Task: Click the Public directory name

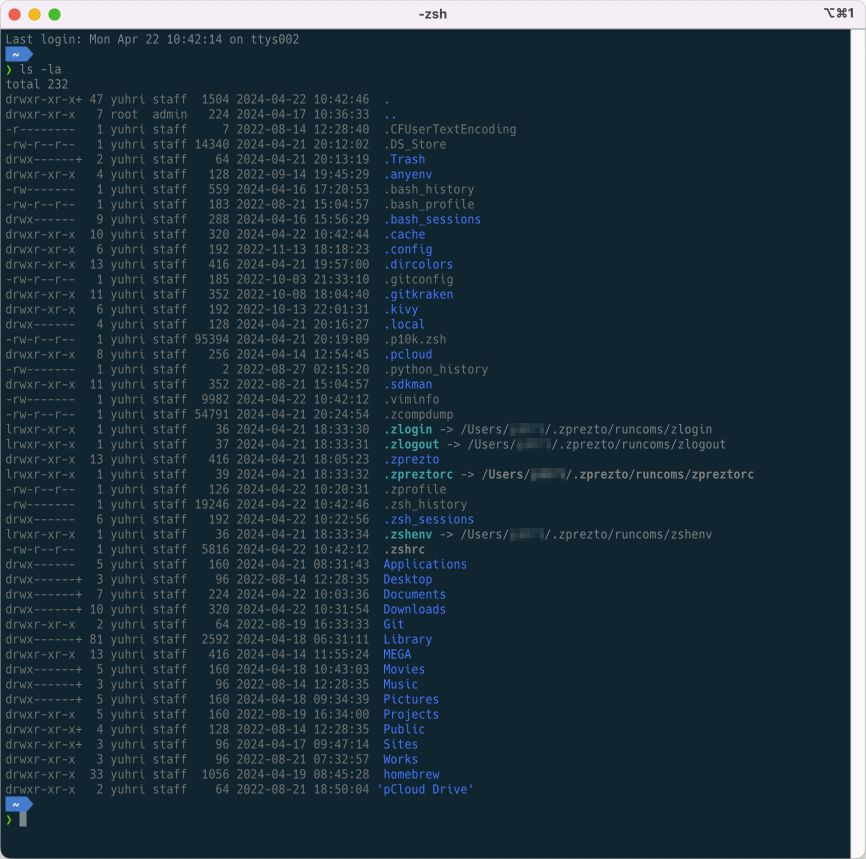Action: 404,729
